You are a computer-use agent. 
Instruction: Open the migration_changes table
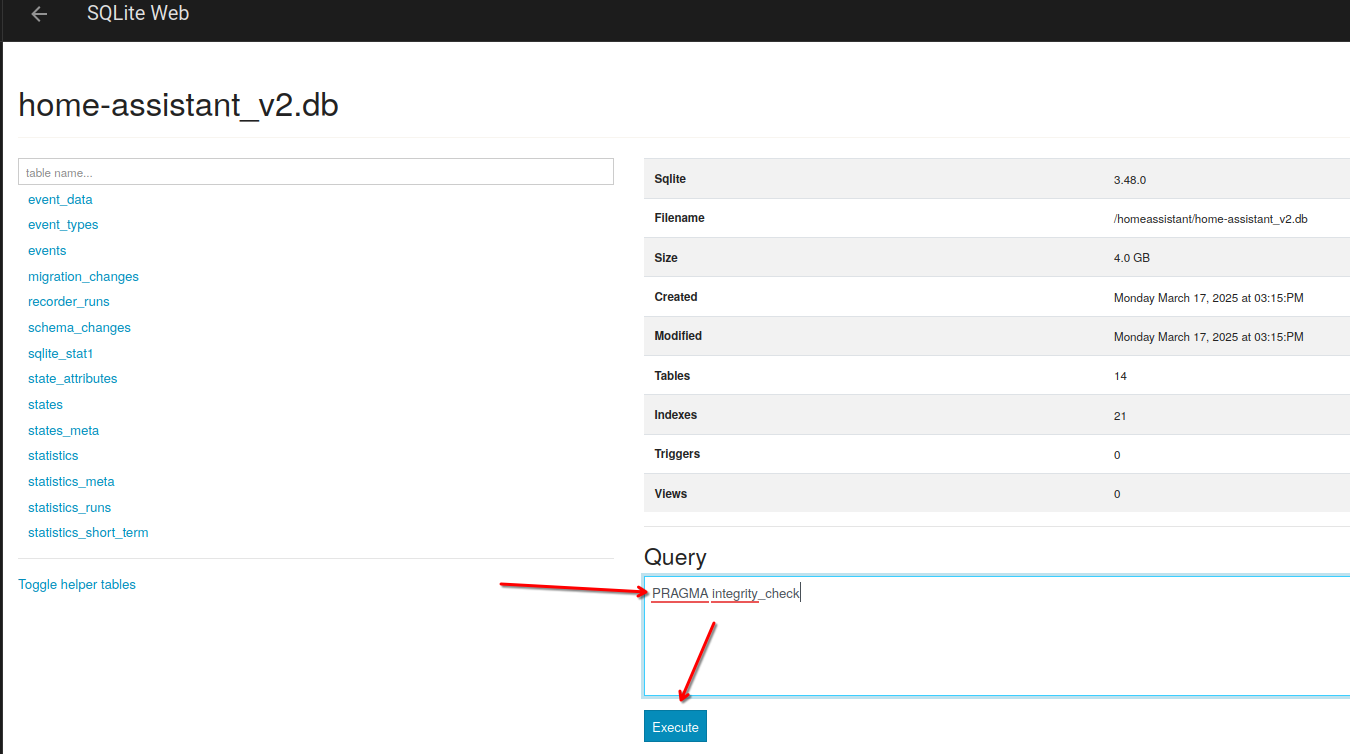click(83, 276)
